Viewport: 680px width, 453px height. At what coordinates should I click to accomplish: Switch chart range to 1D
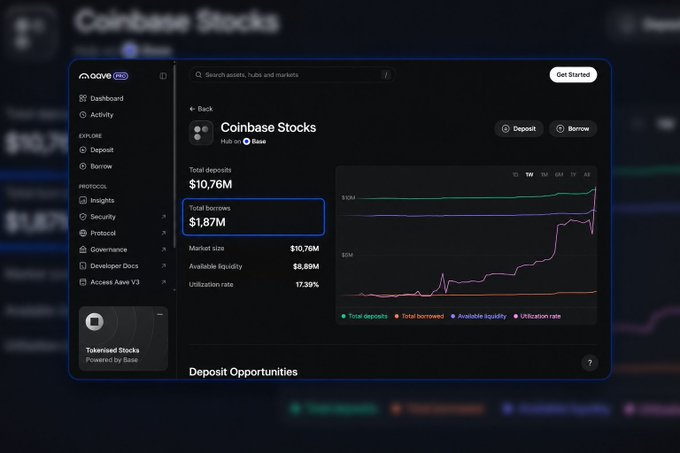515,175
